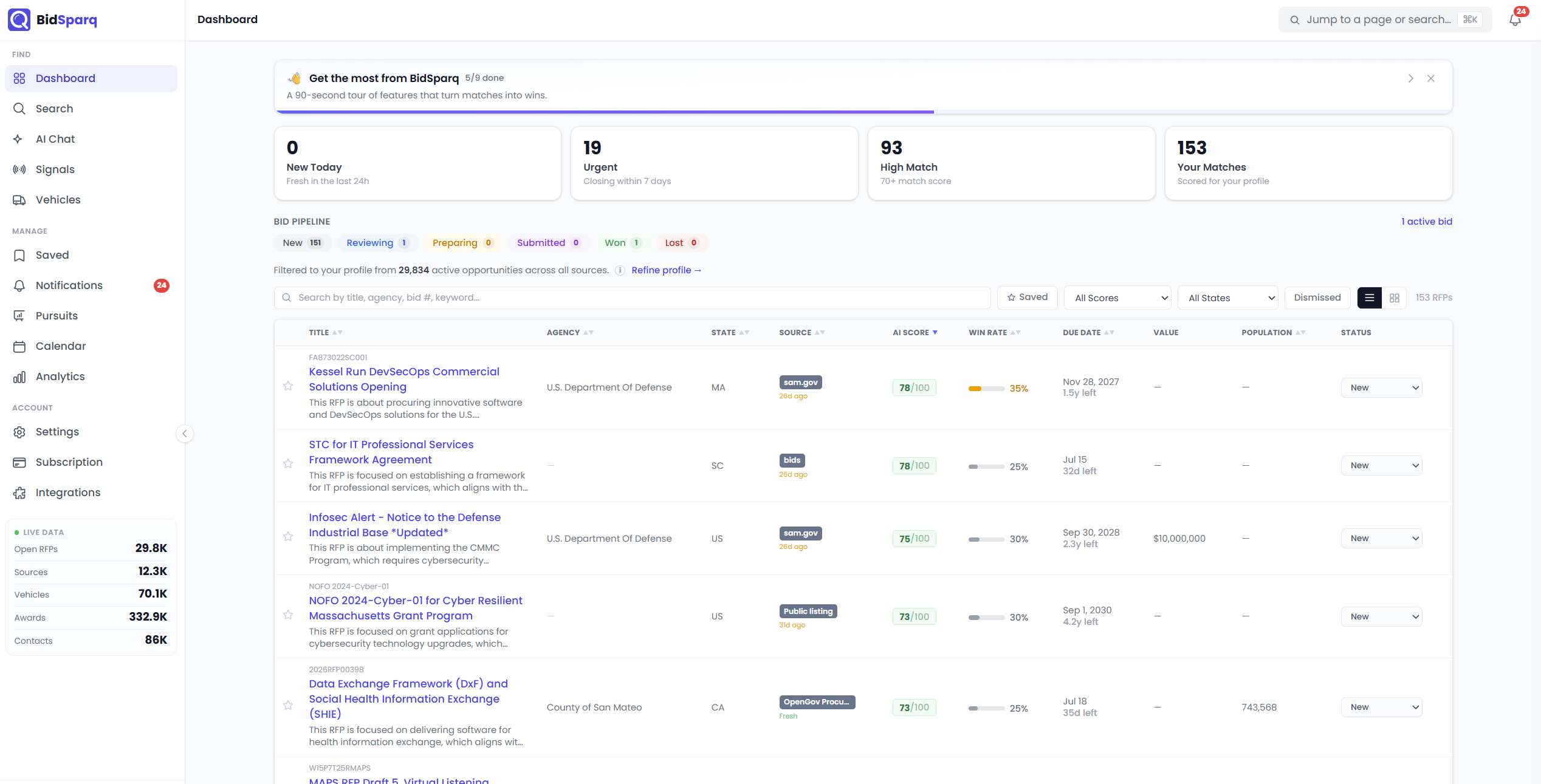Expand status dropdown for Infosec Alert row

point(1381,538)
